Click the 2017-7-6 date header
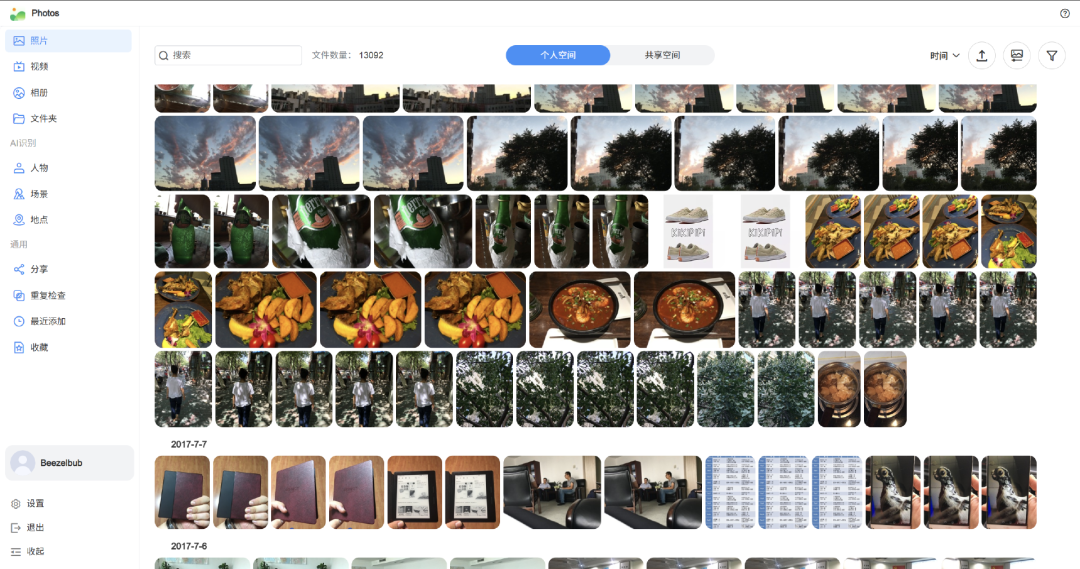1080x569 pixels. tap(189, 546)
